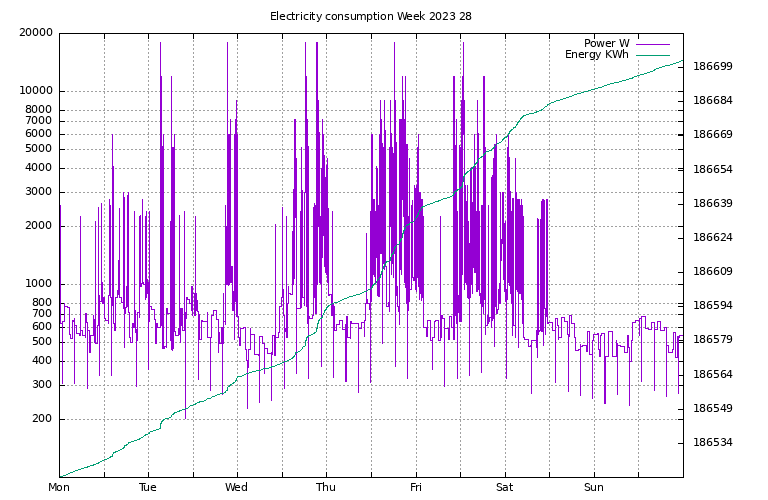Image resolution: width=768 pixels, height=500 pixels.
Task: Click the 'Energy KWh' legend label
Action: pyautogui.click(x=597, y=54)
